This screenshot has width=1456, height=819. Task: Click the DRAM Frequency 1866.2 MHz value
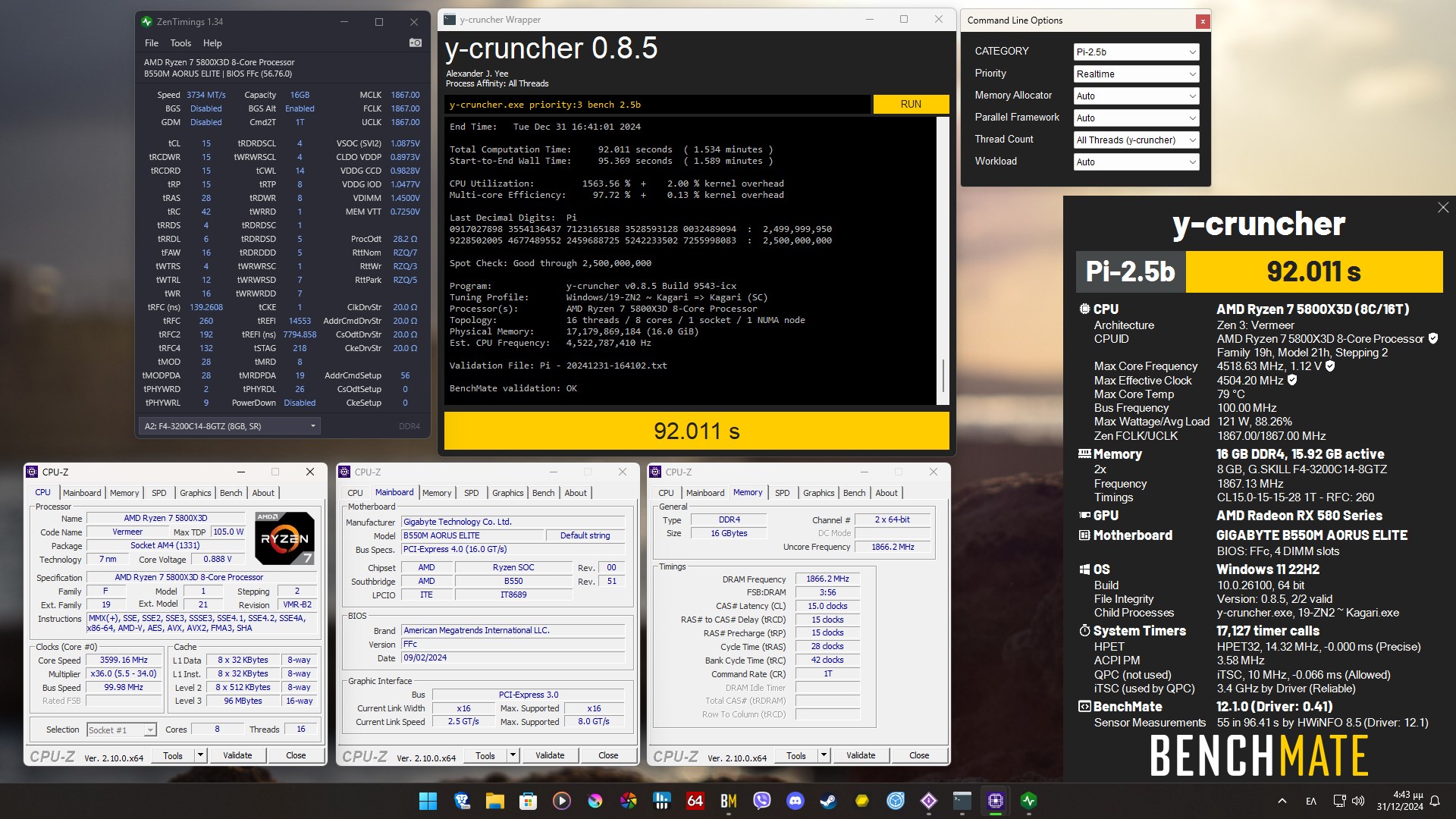[827, 579]
